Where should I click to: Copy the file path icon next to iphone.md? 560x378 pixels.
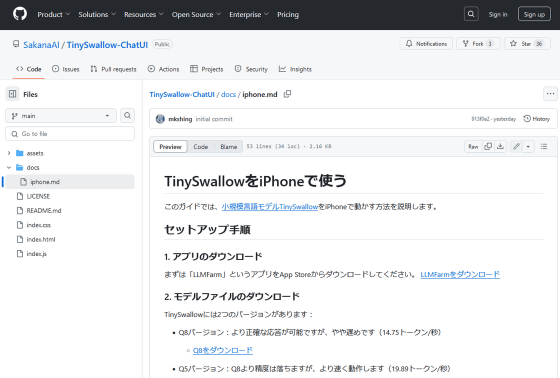[288, 94]
